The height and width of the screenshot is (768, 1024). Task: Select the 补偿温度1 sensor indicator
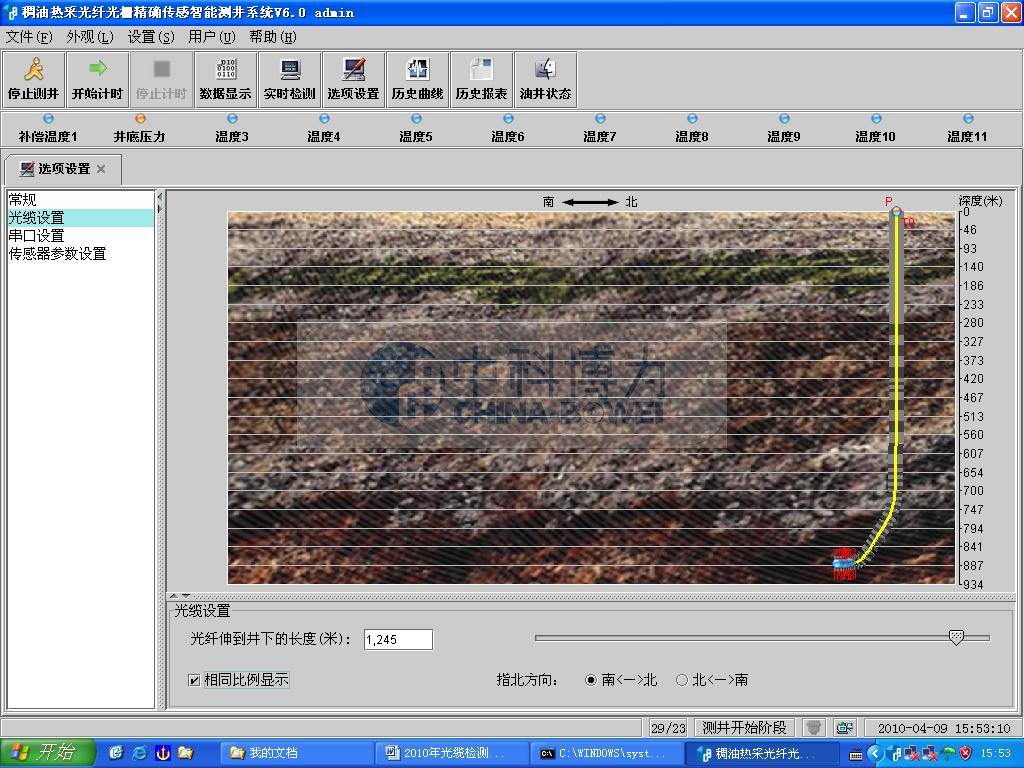point(48,129)
